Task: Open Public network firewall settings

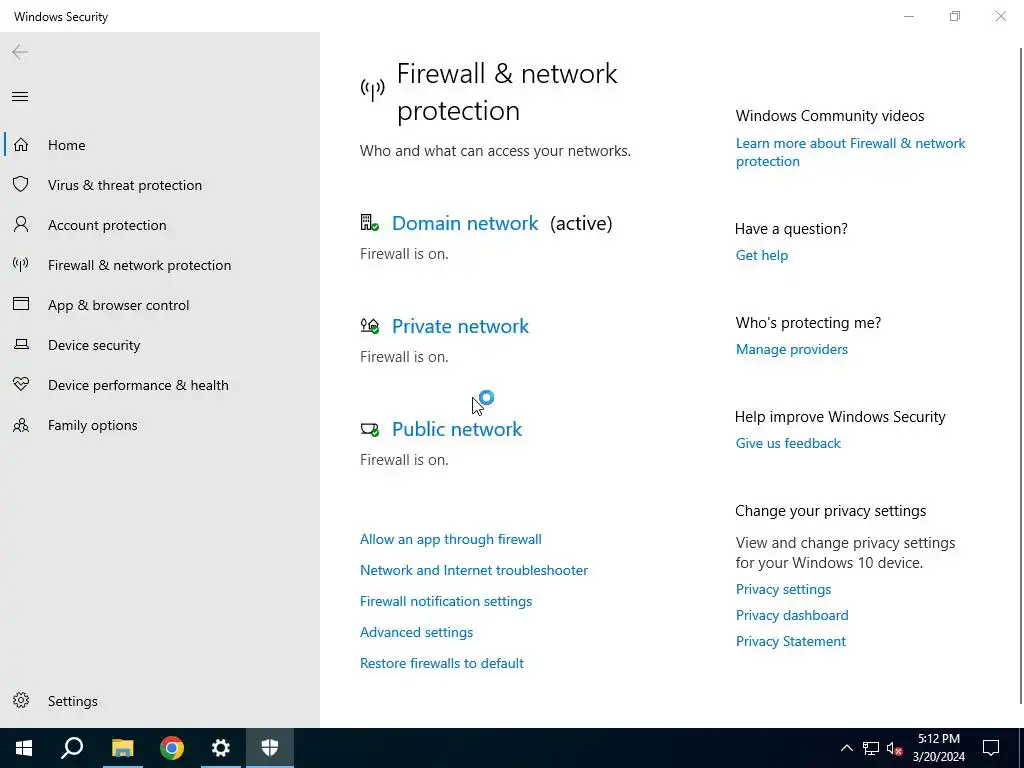Action: [457, 429]
